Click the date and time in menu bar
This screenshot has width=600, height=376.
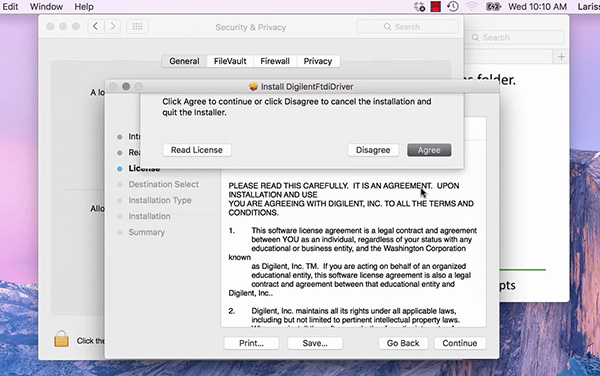coord(537,7)
